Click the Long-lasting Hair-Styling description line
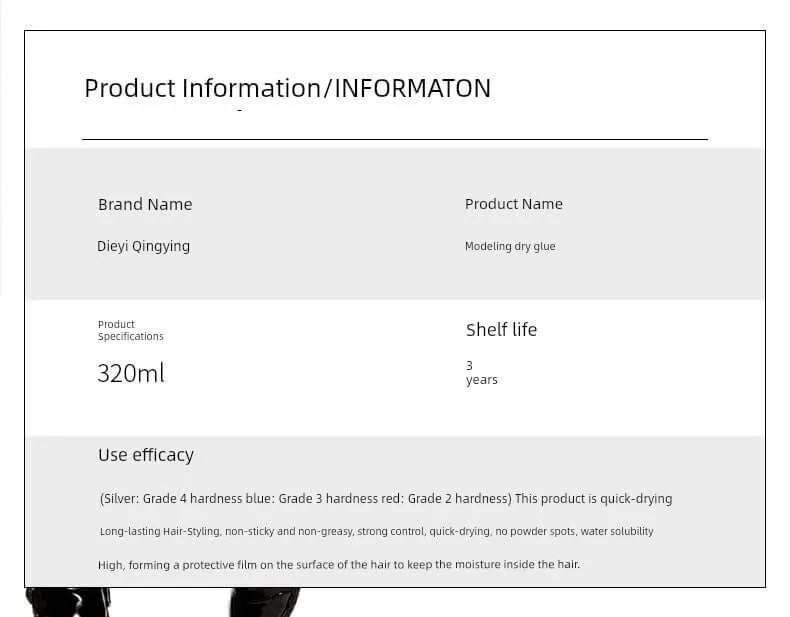This screenshot has width=790, height=617. (x=376, y=531)
